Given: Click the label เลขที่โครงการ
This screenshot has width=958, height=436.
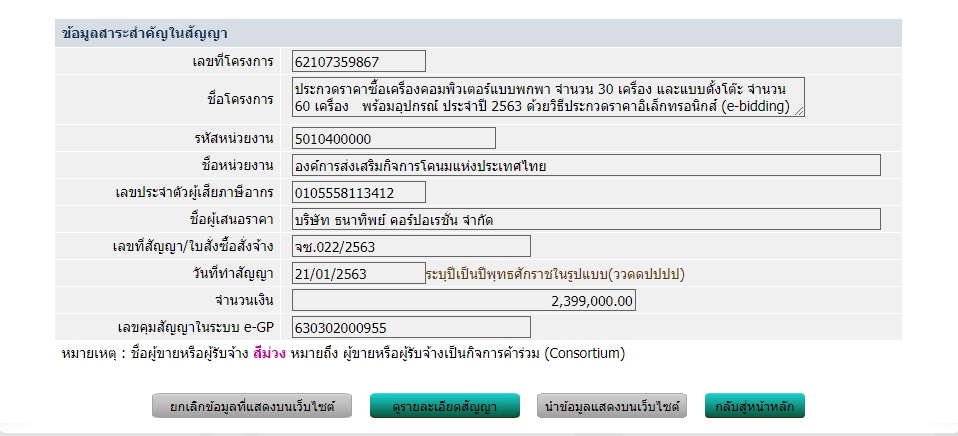Looking at the screenshot, I should coord(232,62).
